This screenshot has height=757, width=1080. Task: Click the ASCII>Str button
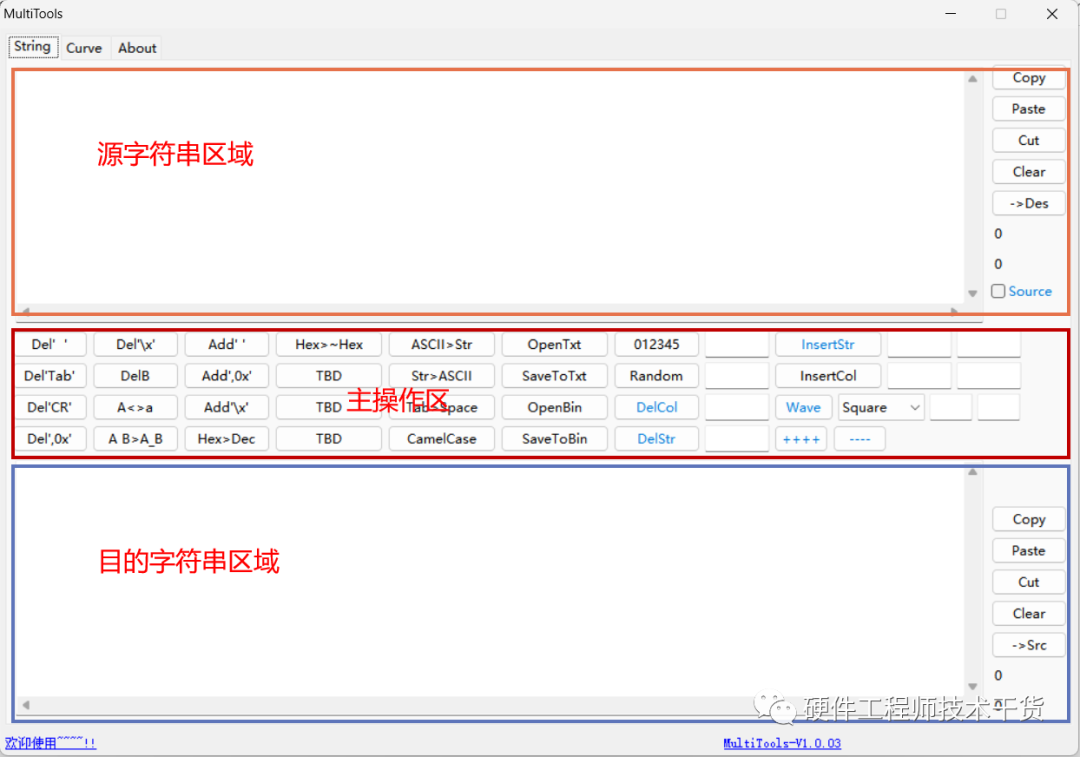click(x=442, y=344)
